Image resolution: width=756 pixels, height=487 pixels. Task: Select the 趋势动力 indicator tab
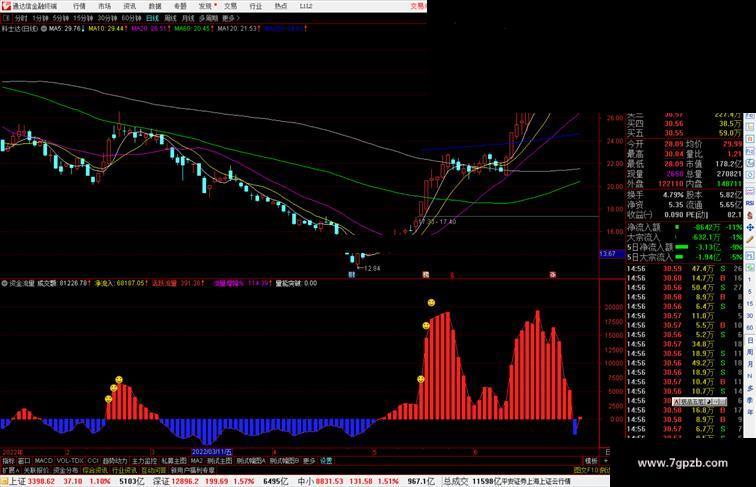(115, 461)
